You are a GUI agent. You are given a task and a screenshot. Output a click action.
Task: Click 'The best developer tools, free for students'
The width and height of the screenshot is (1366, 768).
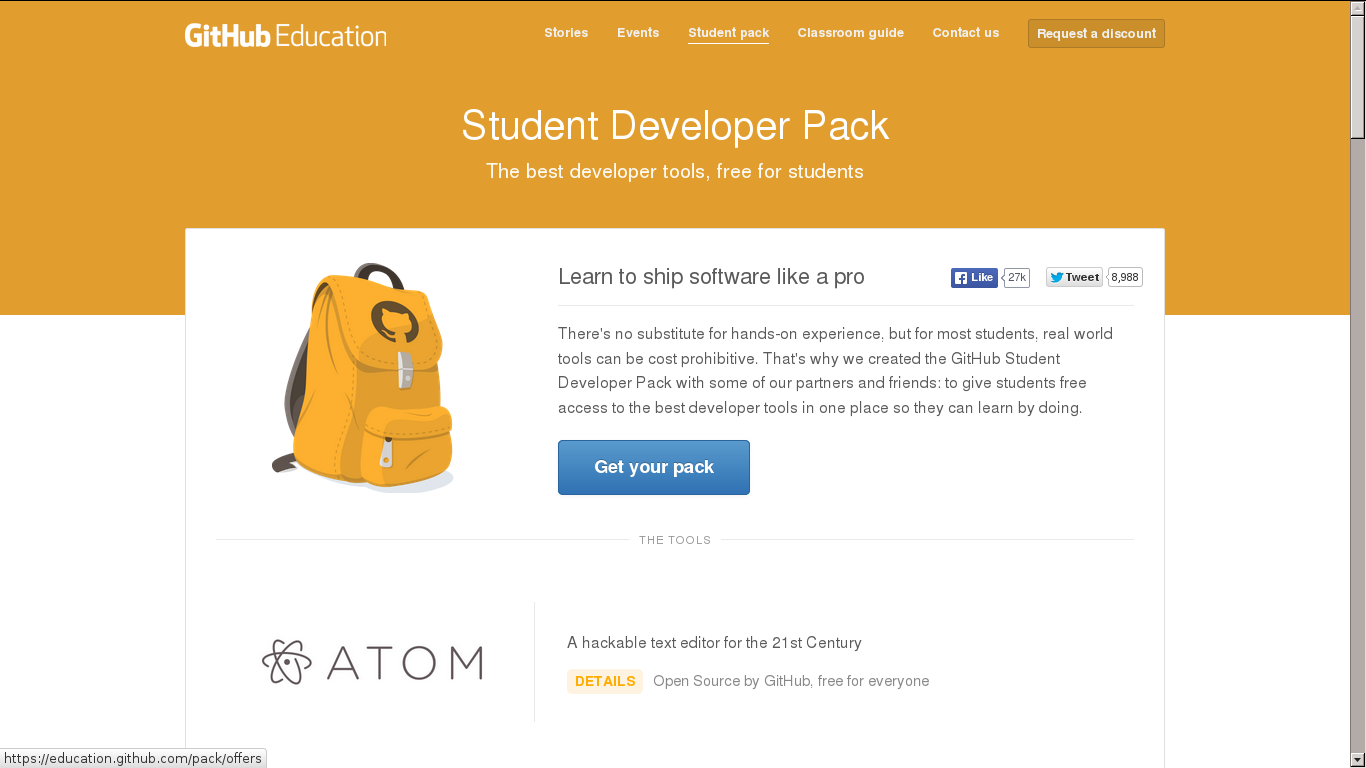point(675,172)
